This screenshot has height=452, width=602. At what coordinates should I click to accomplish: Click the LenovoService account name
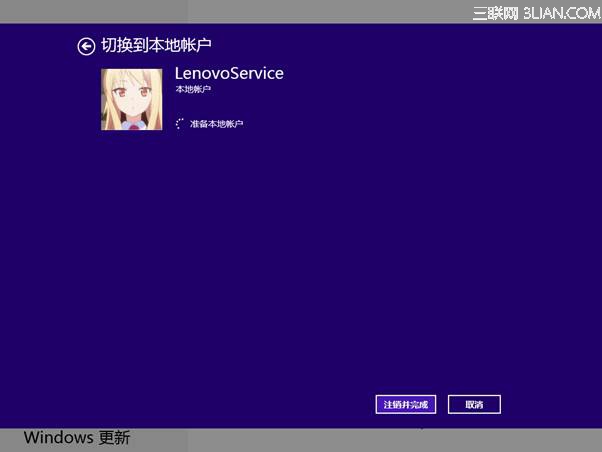click(x=229, y=73)
